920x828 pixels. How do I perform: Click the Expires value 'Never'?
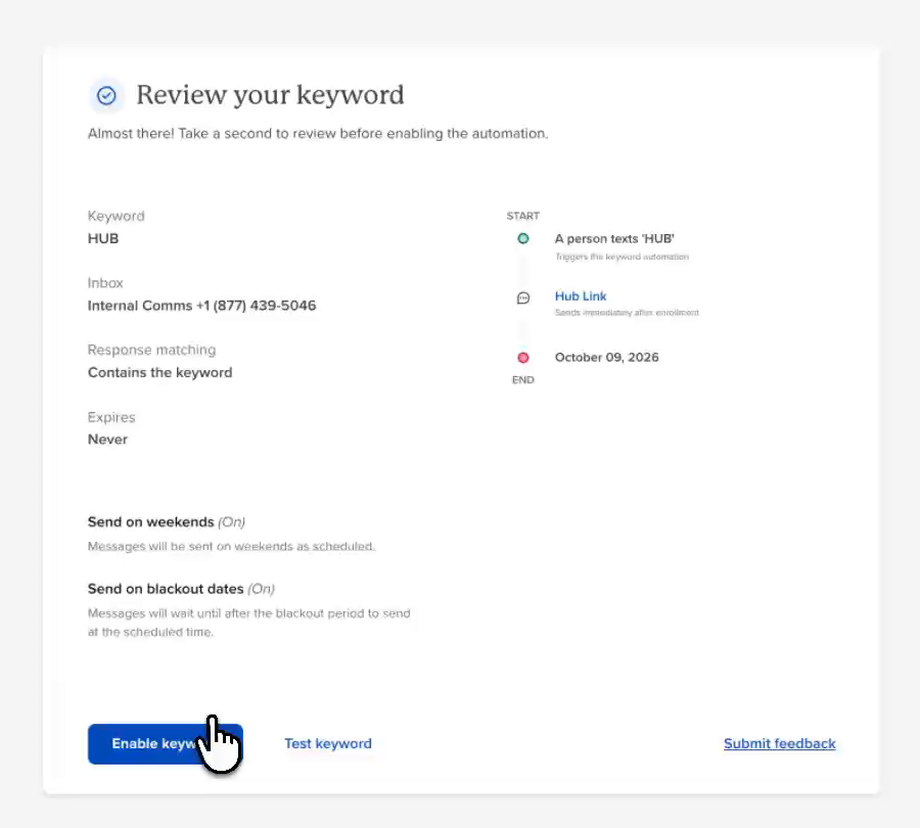point(107,440)
